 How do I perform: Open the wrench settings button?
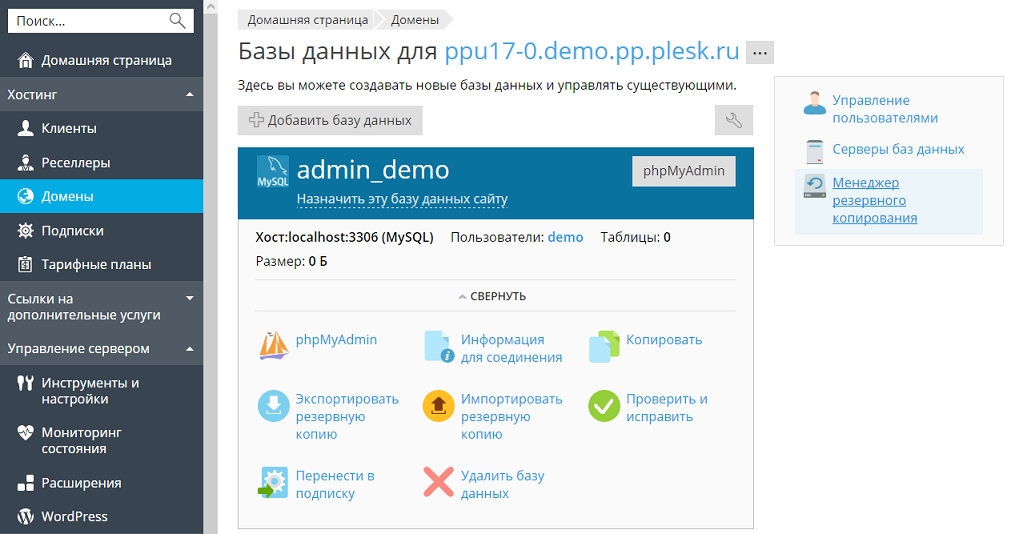[x=733, y=120]
